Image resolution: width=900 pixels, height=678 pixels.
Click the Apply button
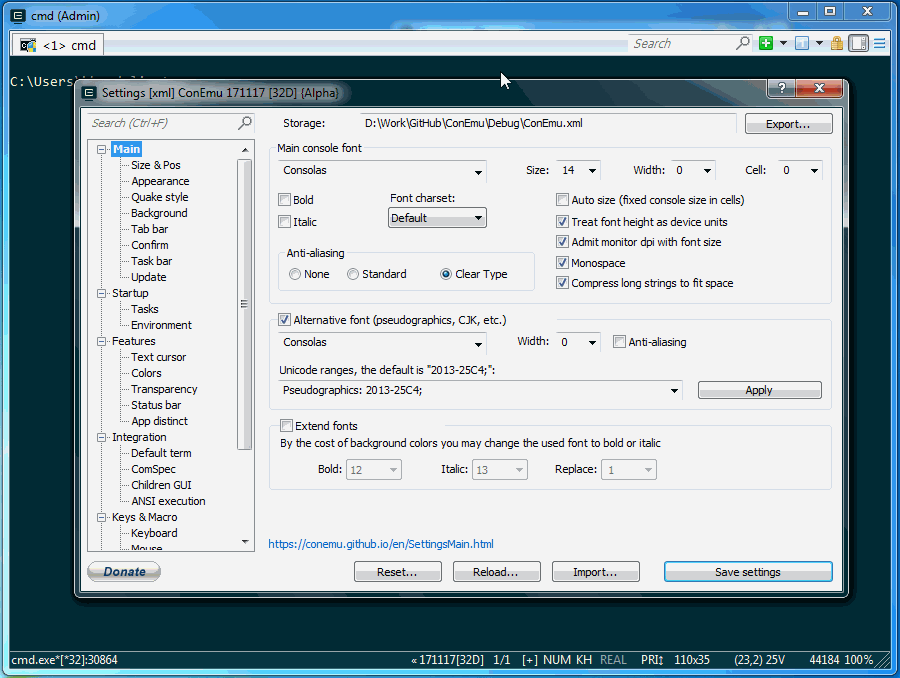(759, 390)
